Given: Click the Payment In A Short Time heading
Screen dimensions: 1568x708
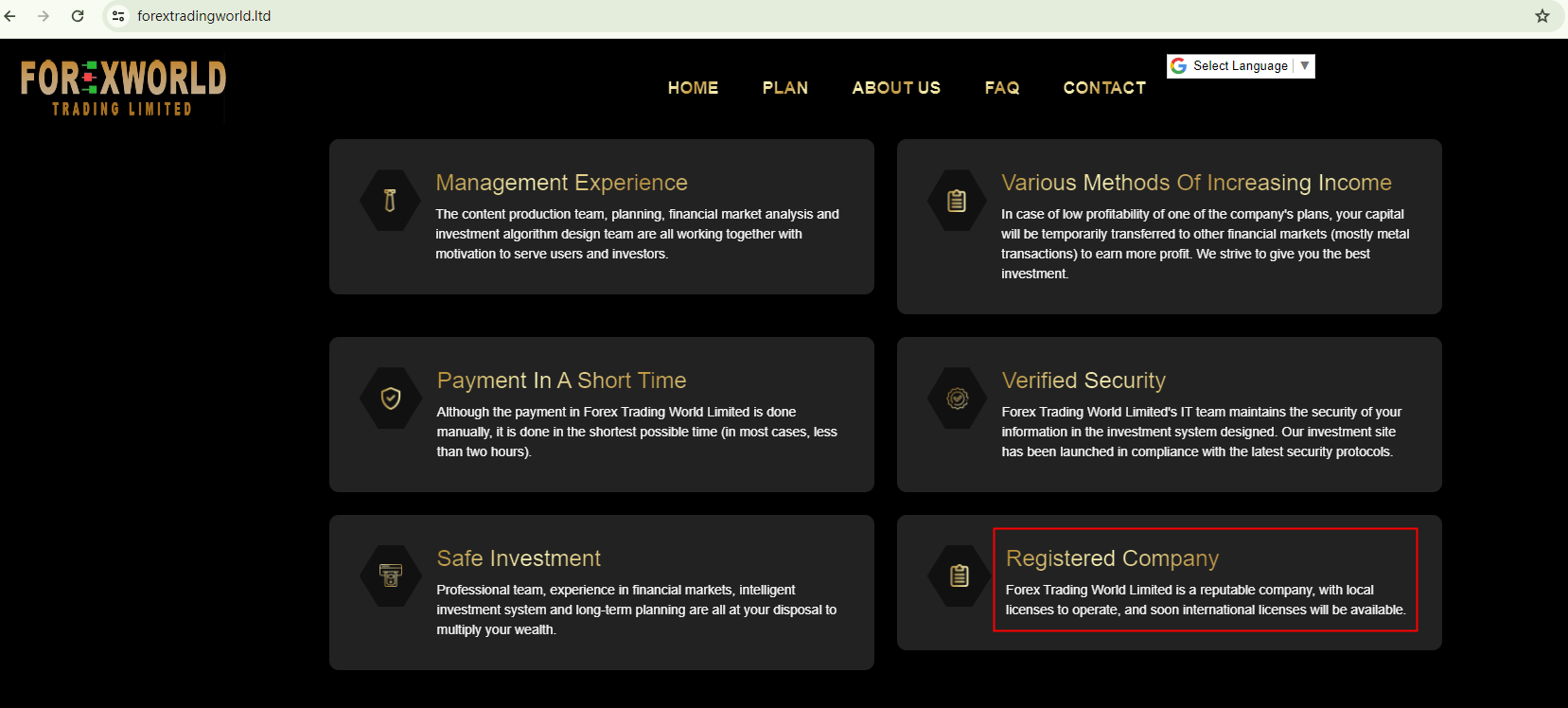Looking at the screenshot, I should 561,381.
